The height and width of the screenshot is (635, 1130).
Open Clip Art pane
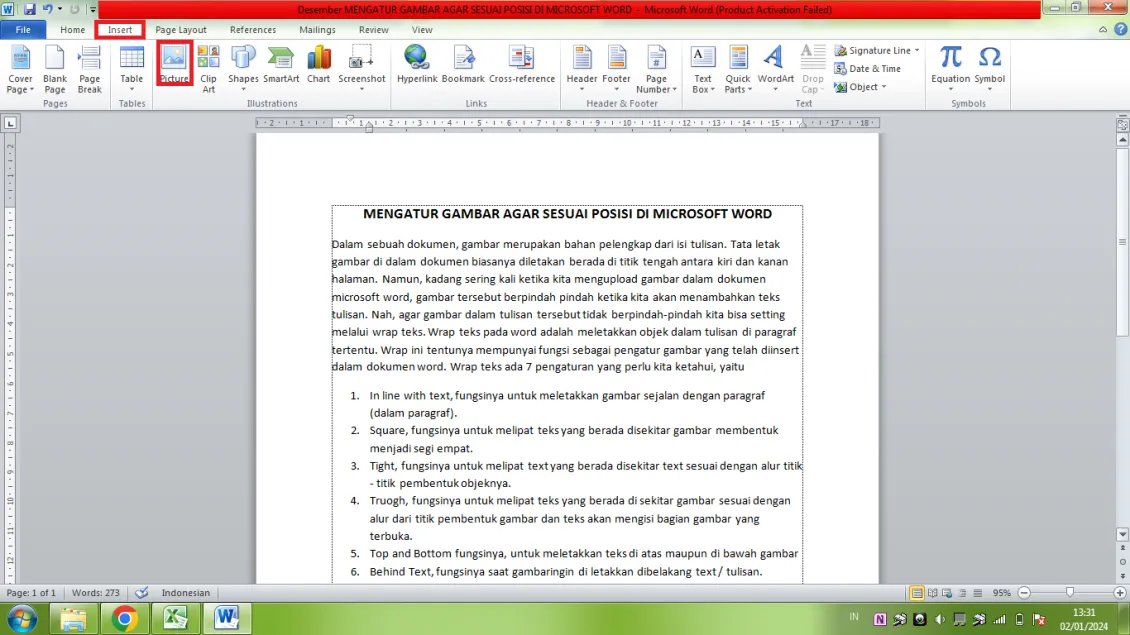pyautogui.click(x=208, y=69)
